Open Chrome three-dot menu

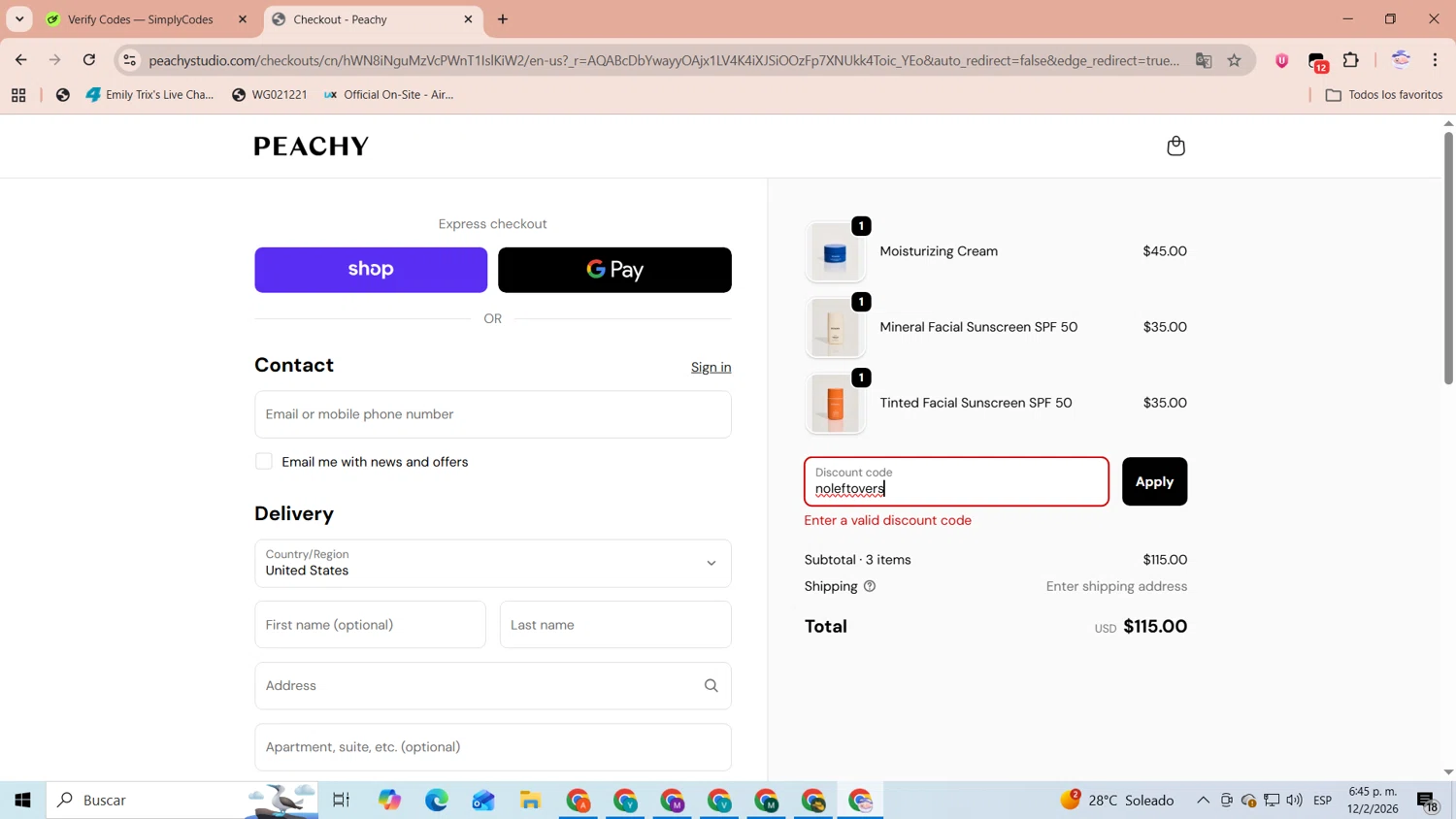click(1436, 60)
